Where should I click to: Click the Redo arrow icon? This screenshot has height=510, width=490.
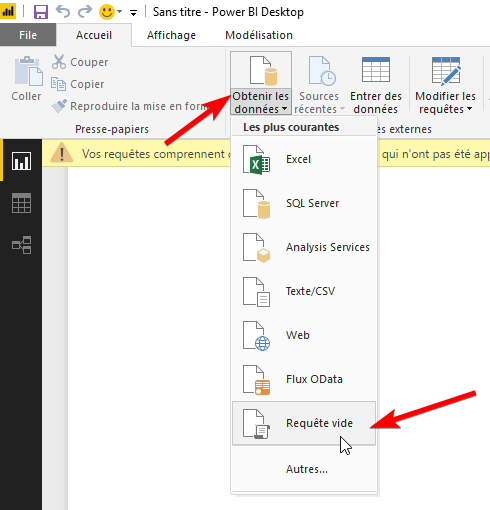[85, 11]
